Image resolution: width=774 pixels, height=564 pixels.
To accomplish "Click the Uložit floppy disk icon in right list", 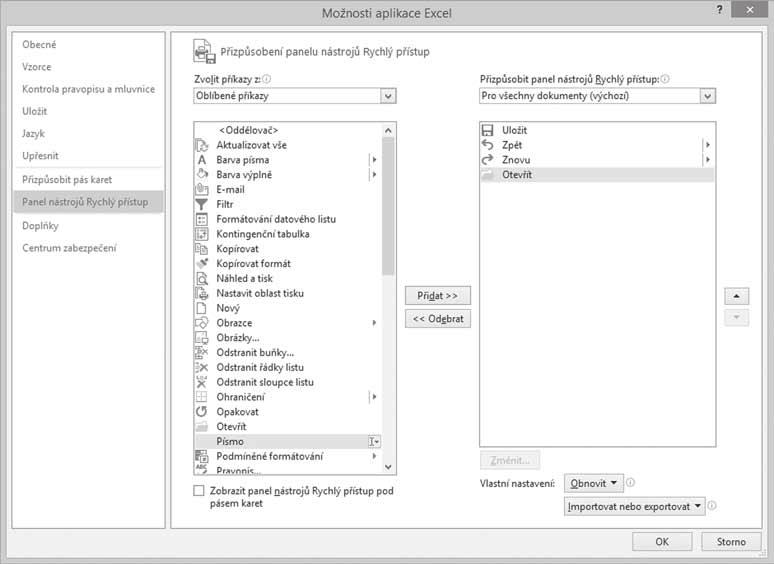I will pos(488,130).
